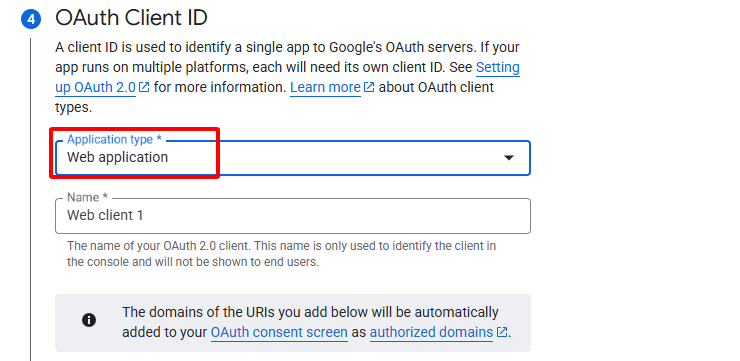The height and width of the screenshot is (361, 740).
Task: Click external-link icon beside 'up OAuth 2.0'
Action: (144, 88)
